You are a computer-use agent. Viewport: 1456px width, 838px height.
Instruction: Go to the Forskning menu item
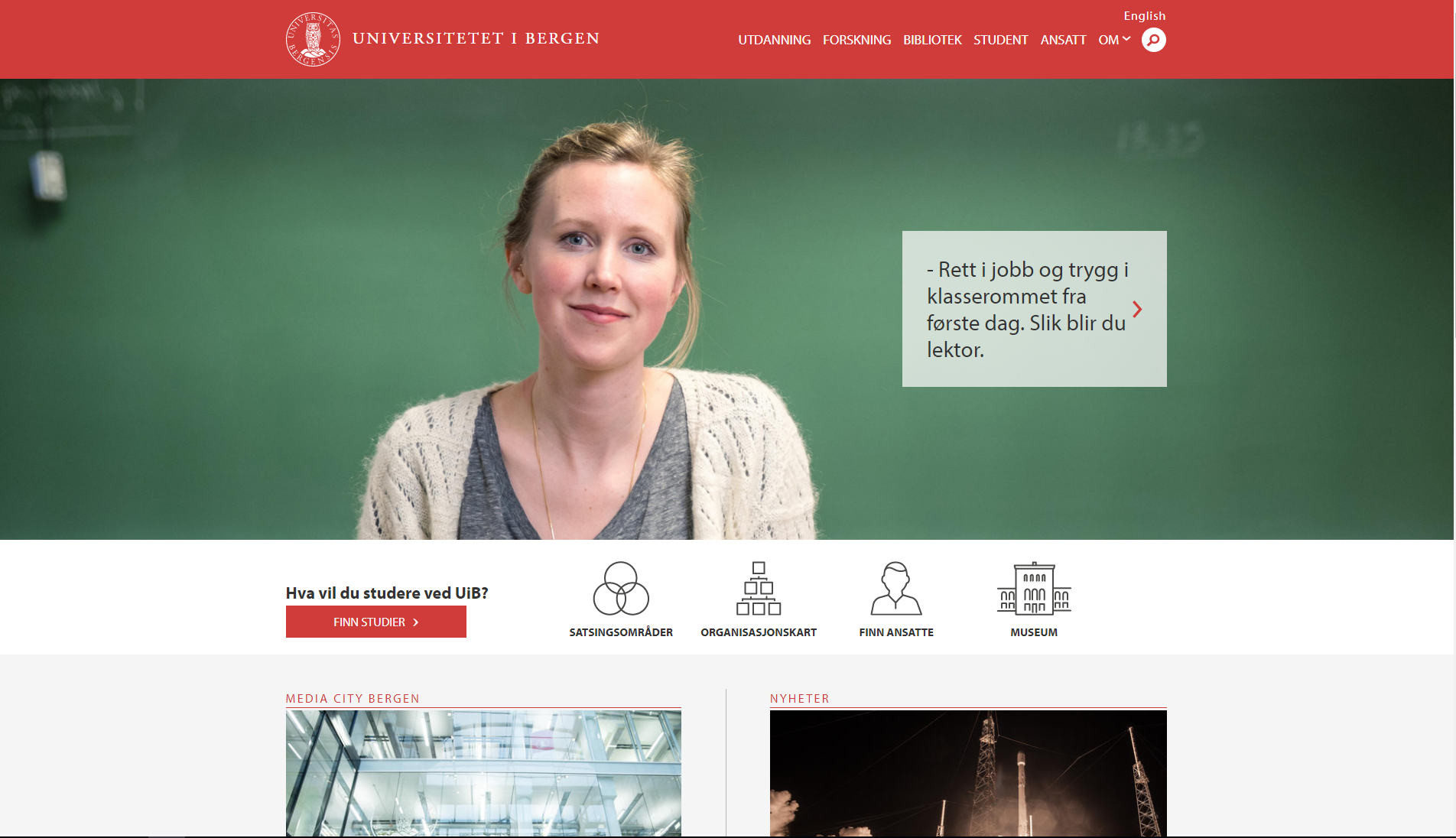click(x=856, y=40)
